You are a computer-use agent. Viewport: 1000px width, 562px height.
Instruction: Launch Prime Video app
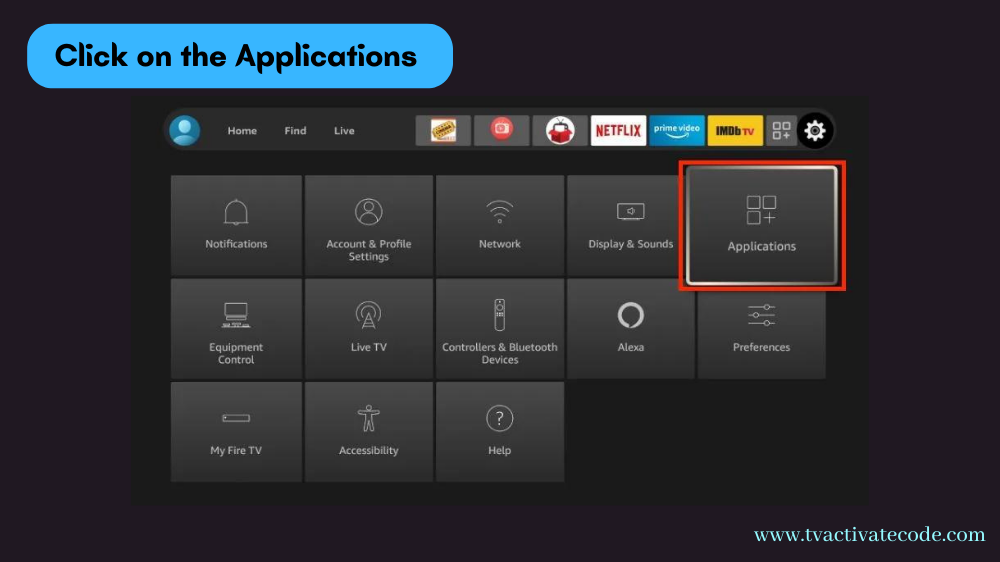[677, 130]
